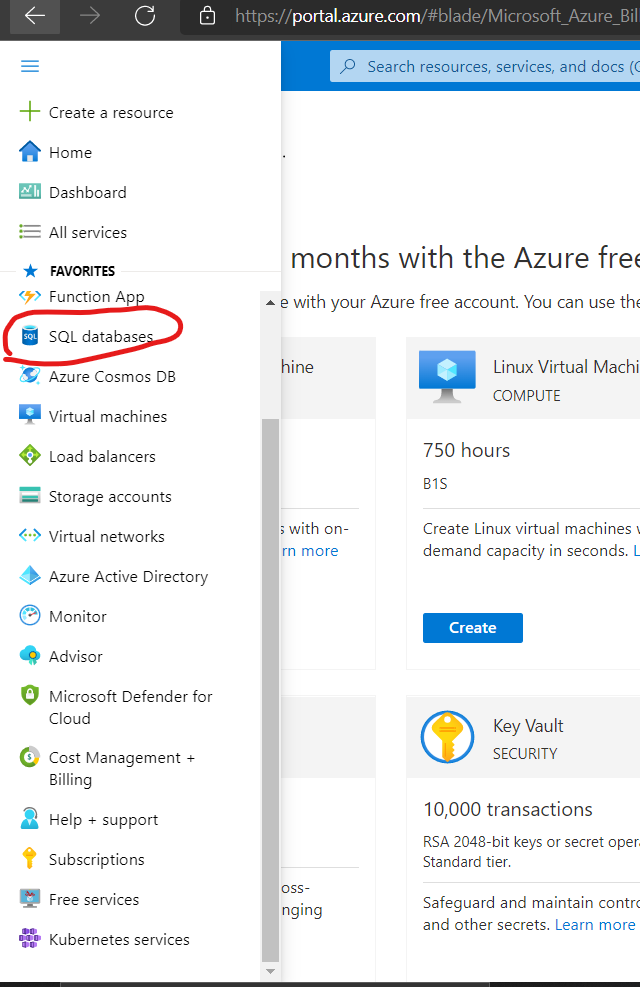This screenshot has width=640, height=987.
Task: Click the Home house icon
Action: [30, 152]
